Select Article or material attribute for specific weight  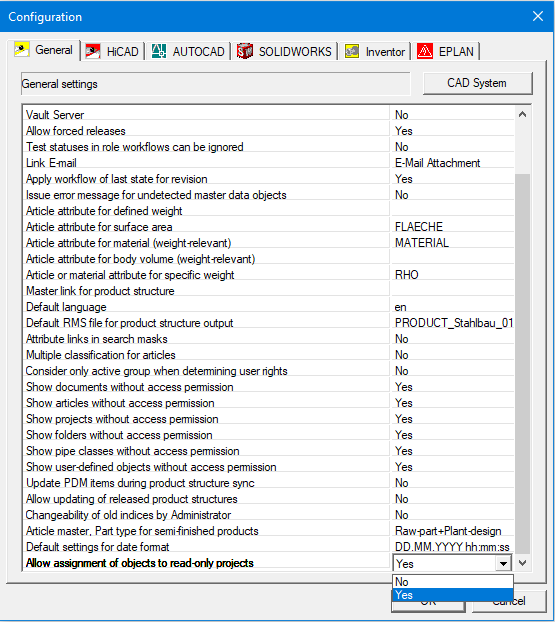206,275
